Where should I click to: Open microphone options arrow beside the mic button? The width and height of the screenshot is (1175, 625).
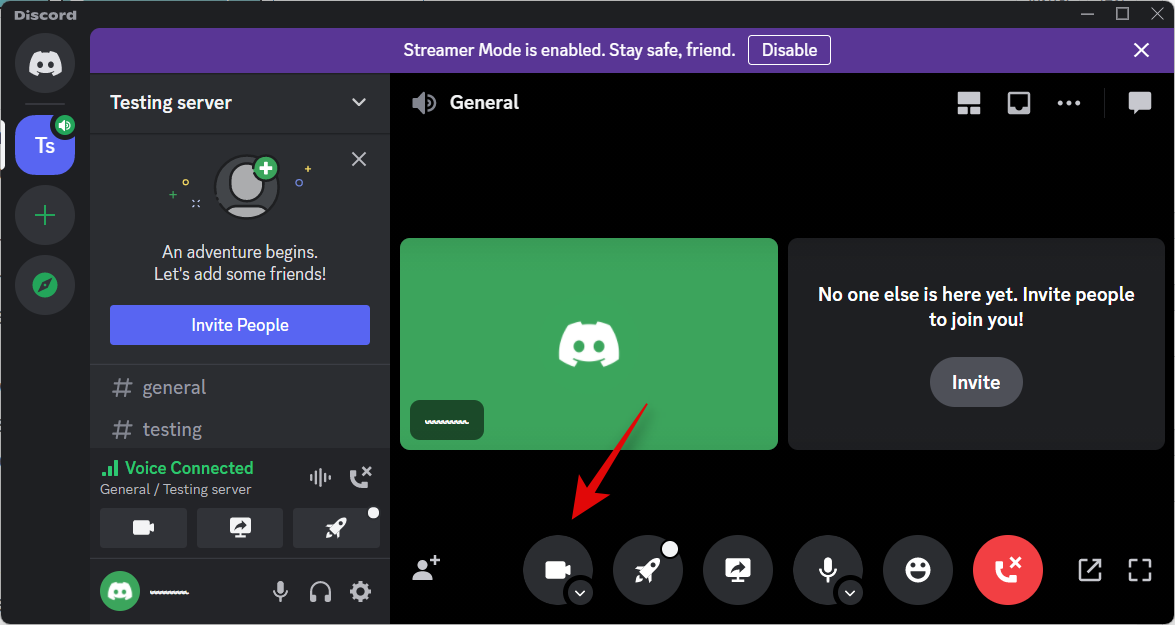850,593
